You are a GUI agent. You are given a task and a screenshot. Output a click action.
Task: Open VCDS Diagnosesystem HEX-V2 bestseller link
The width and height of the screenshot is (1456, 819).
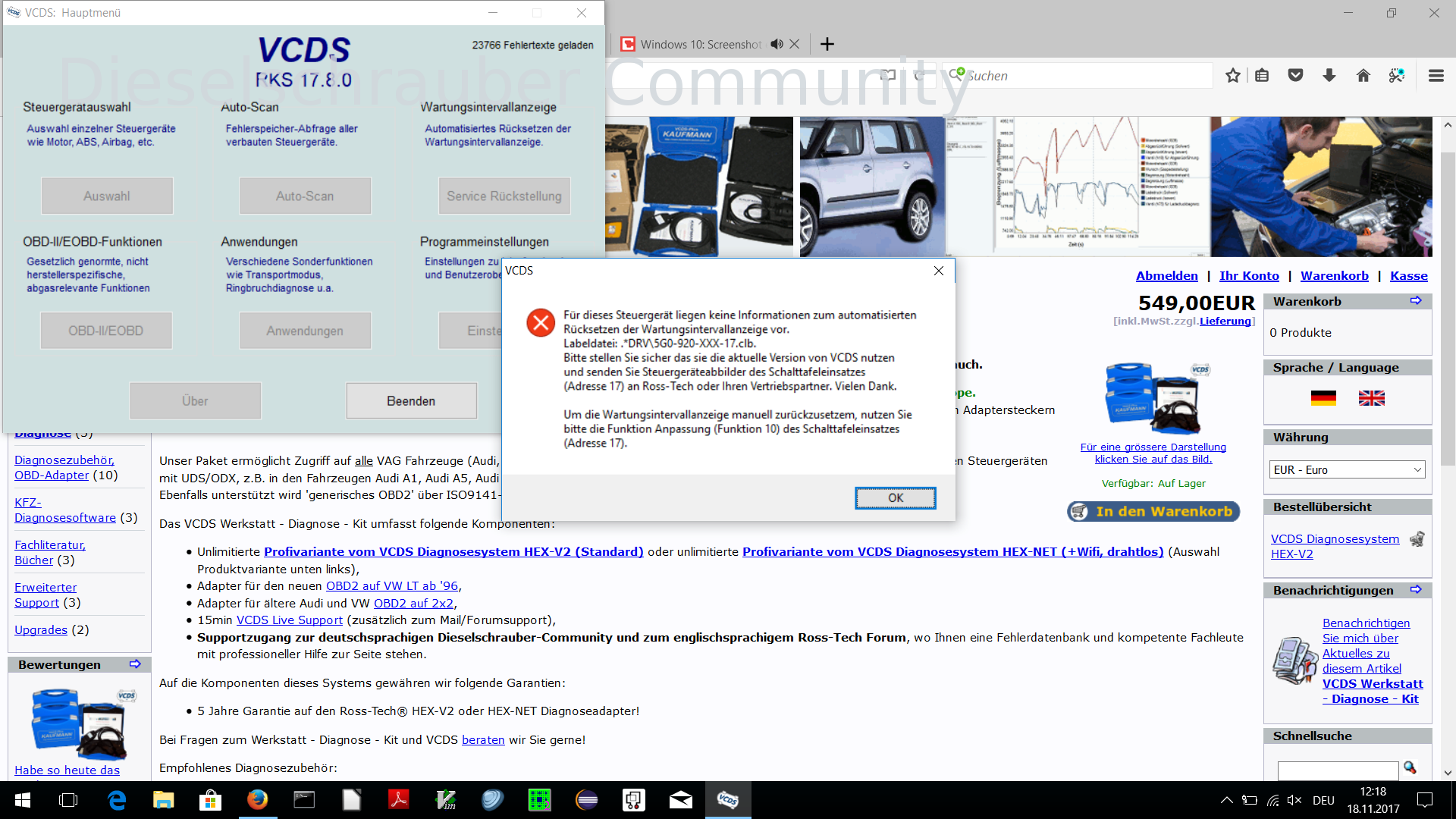[x=1335, y=546]
